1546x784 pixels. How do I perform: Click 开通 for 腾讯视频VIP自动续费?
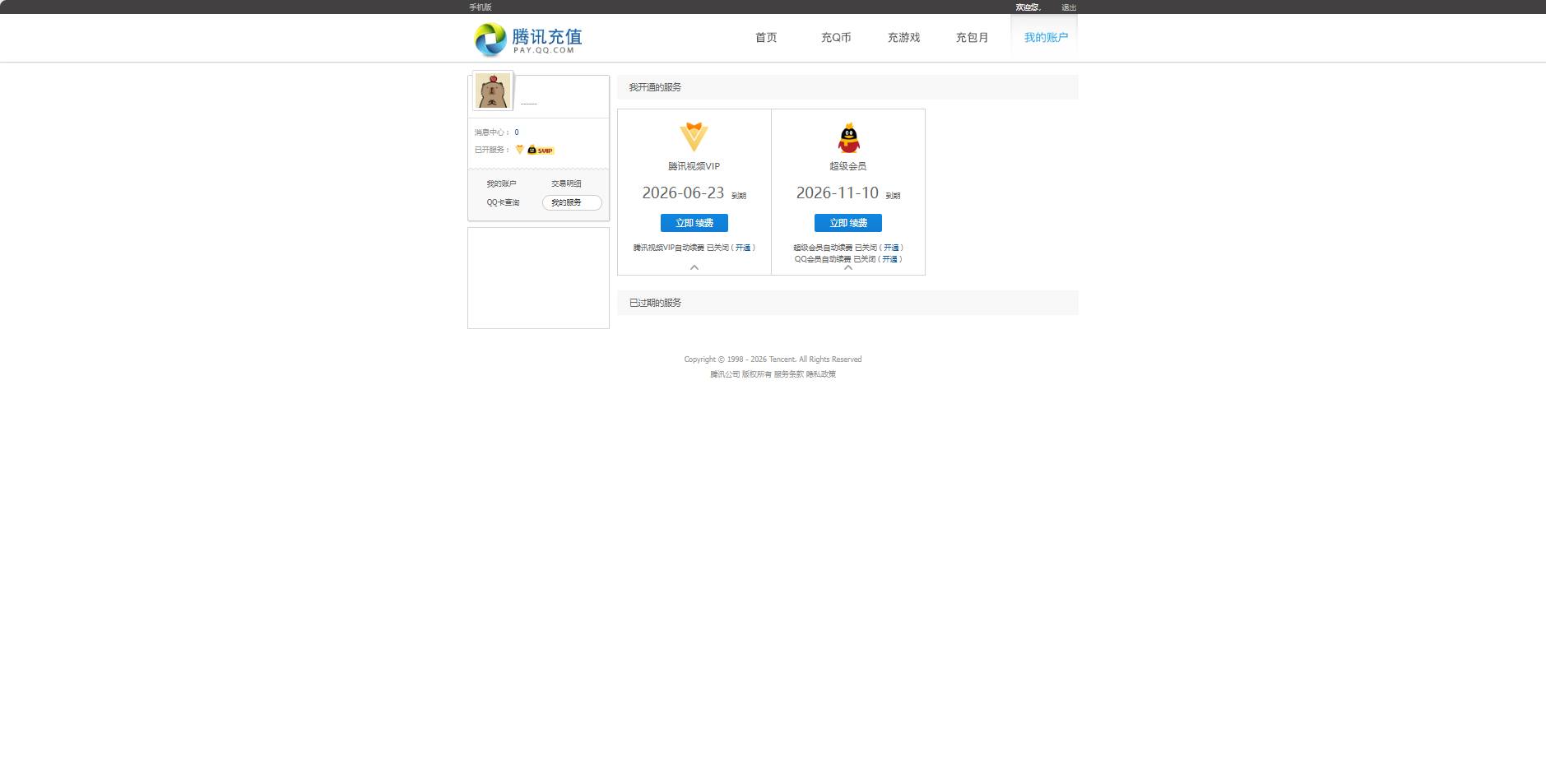click(x=743, y=248)
